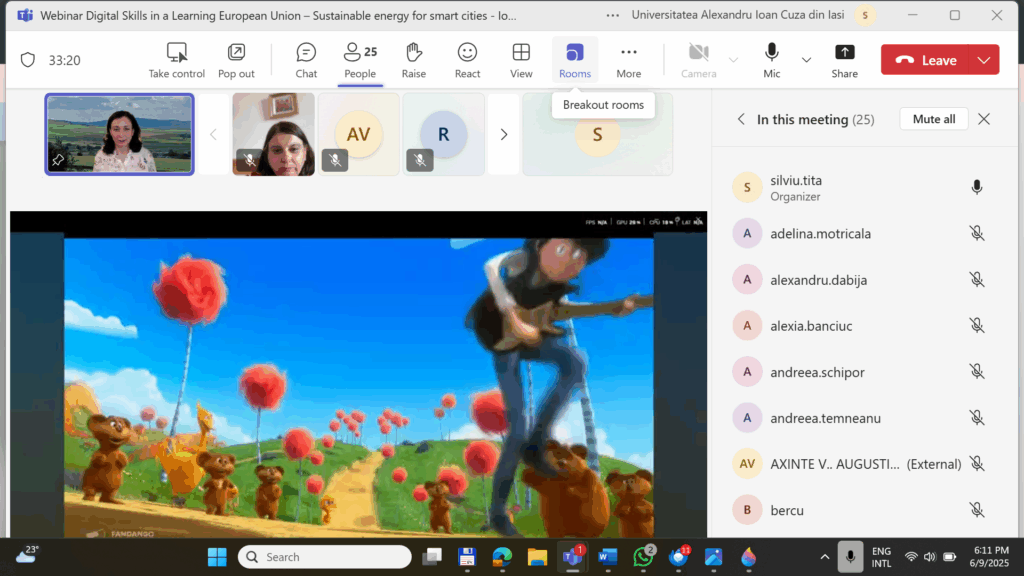Open the Chat panel

click(x=306, y=60)
